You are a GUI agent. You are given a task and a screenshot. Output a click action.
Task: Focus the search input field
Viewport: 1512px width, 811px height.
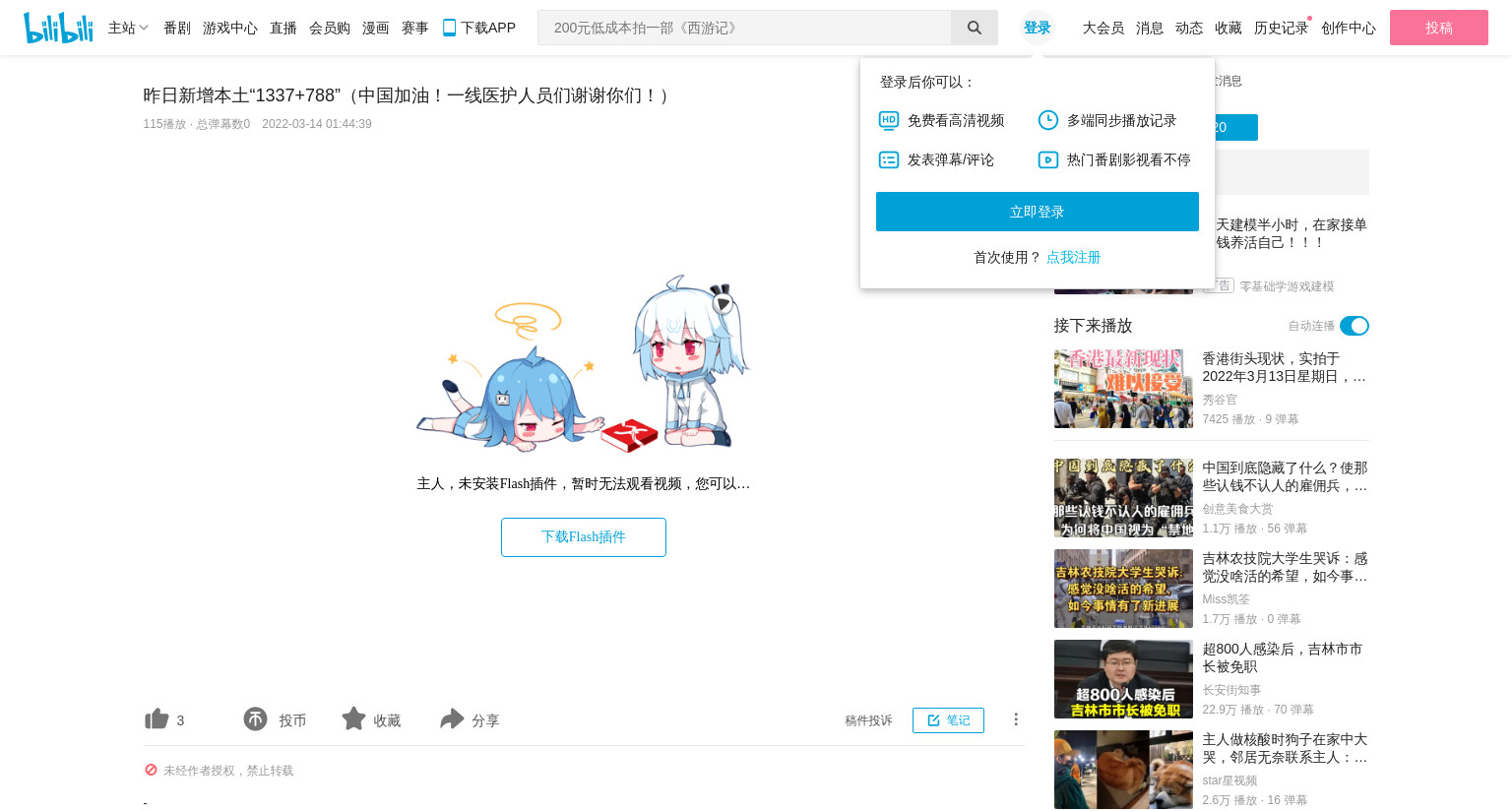coord(744,28)
